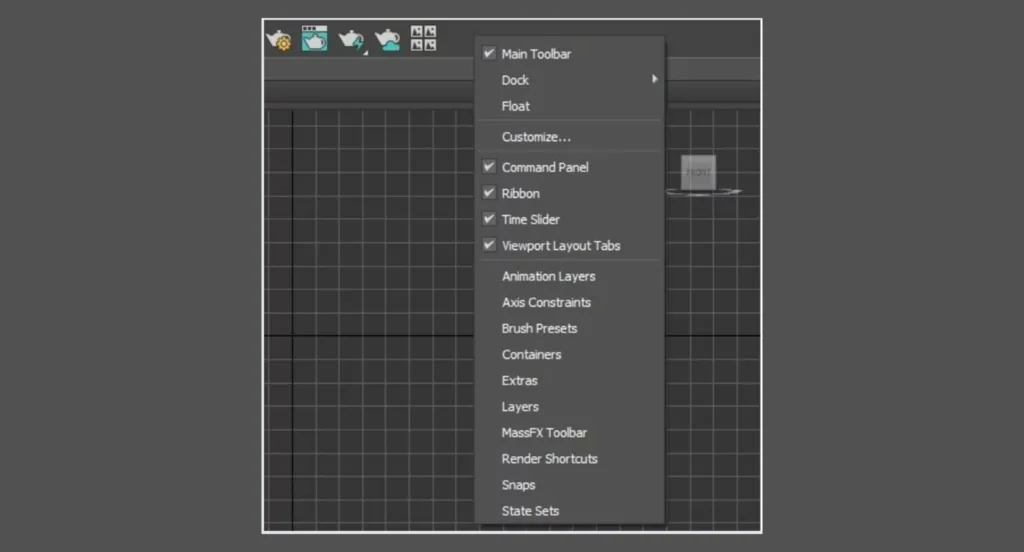Choose Float from the context menu

pyautogui.click(x=569, y=106)
